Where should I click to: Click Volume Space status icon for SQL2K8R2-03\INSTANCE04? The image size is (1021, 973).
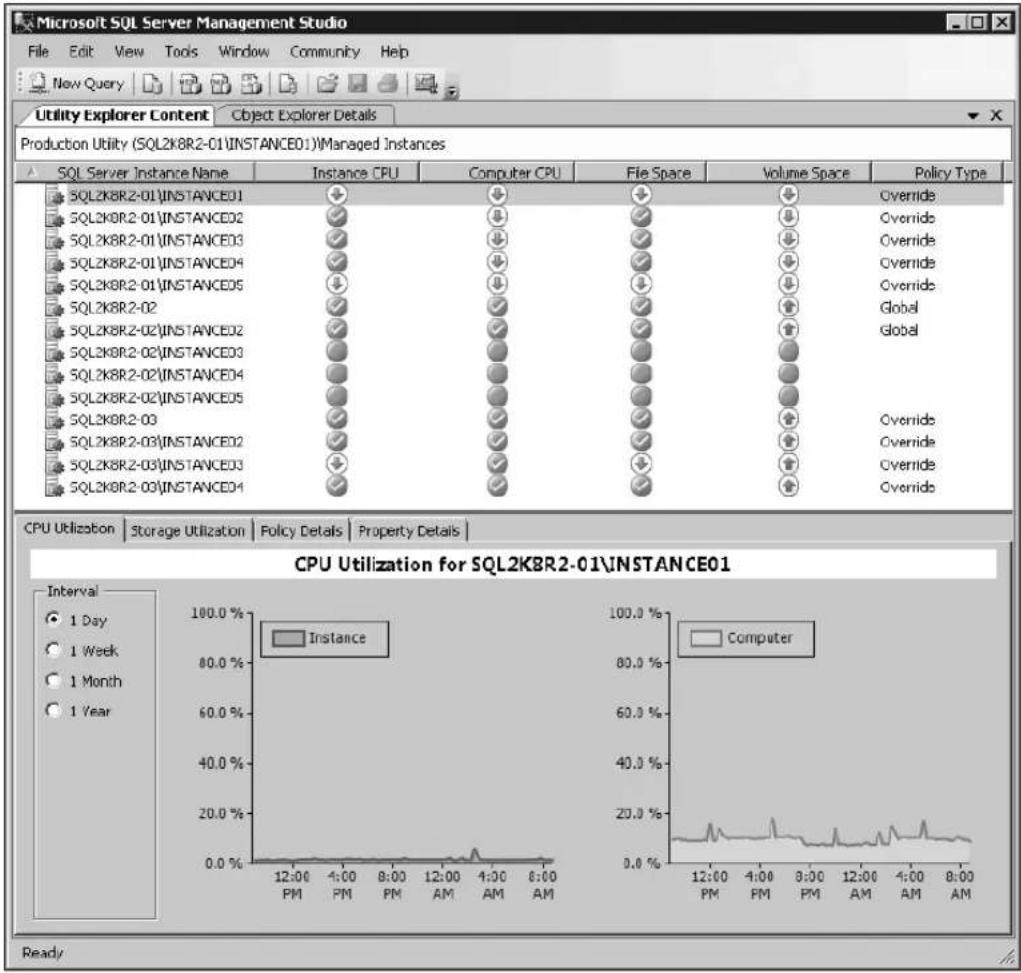click(789, 486)
